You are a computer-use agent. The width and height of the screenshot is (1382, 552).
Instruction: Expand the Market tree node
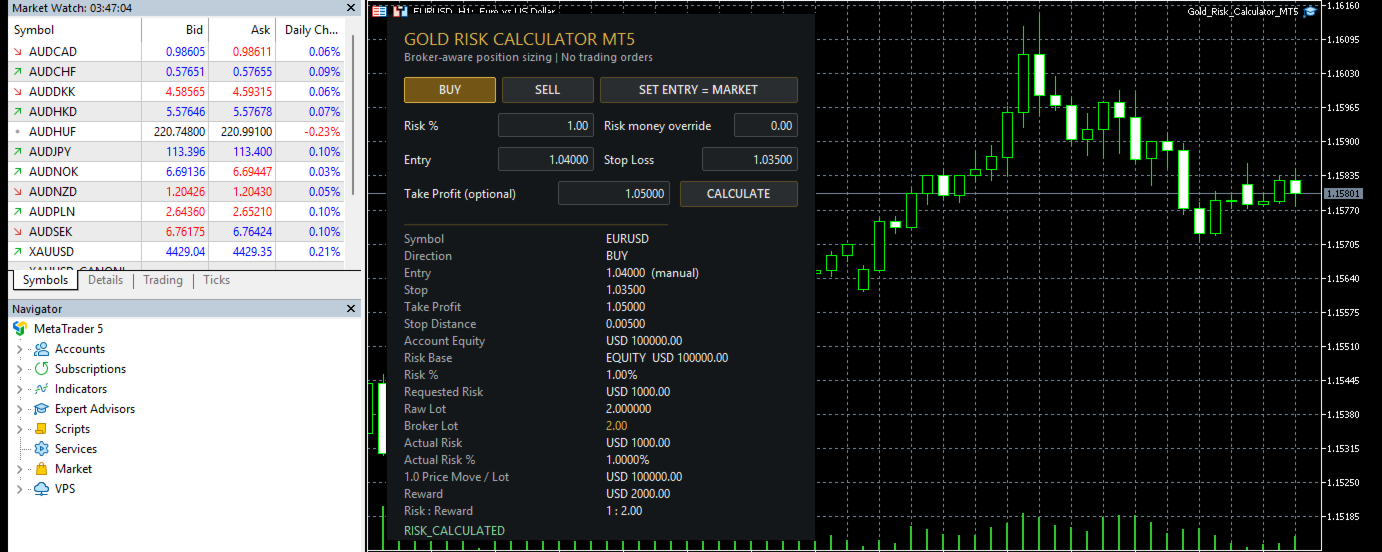tap(19, 469)
